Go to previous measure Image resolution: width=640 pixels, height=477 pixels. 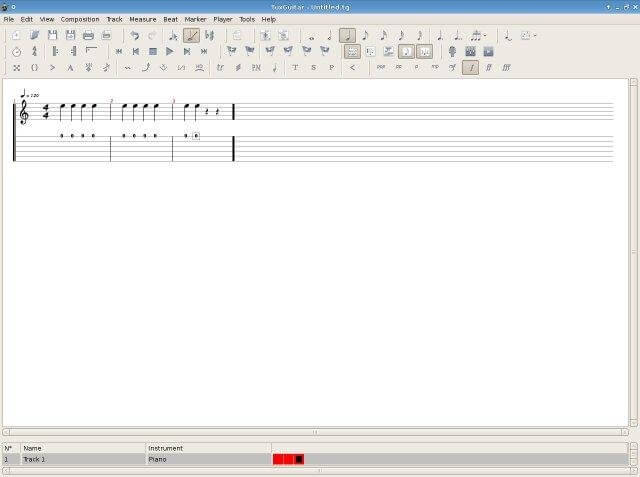pos(136,51)
